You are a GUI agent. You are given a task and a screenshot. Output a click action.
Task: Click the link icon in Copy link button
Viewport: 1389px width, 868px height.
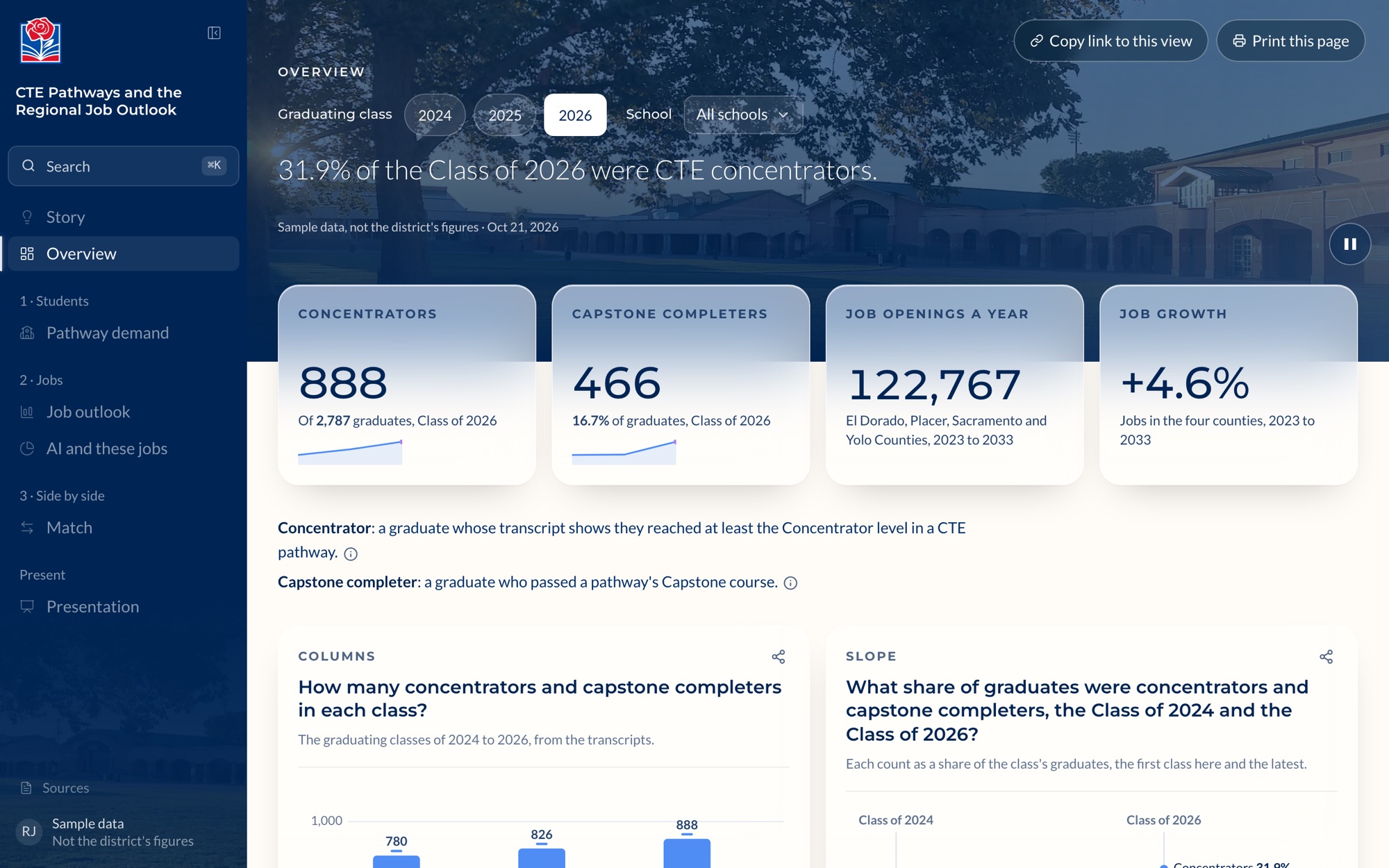point(1036,41)
